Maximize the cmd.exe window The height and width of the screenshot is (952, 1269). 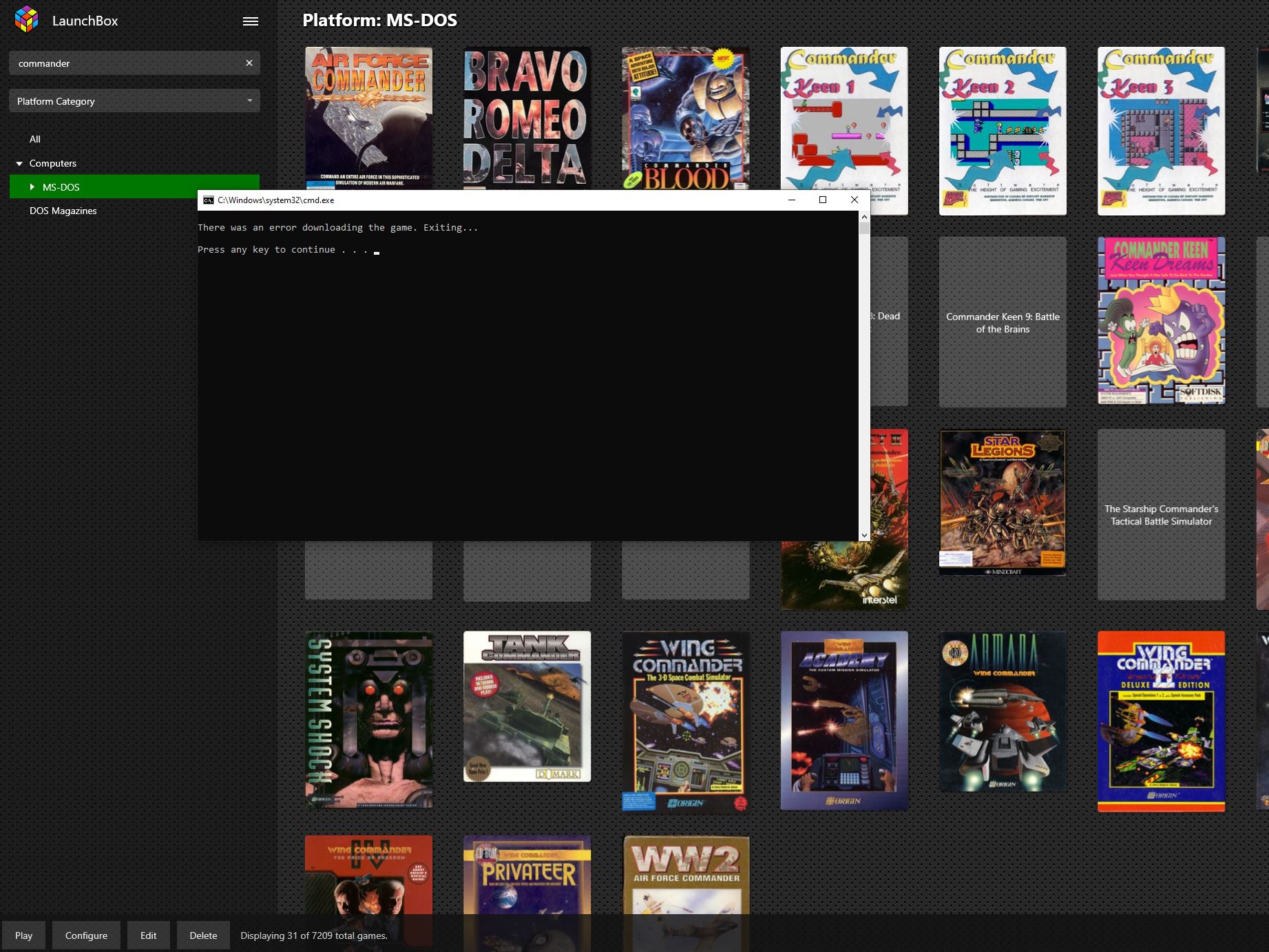[822, 200]
